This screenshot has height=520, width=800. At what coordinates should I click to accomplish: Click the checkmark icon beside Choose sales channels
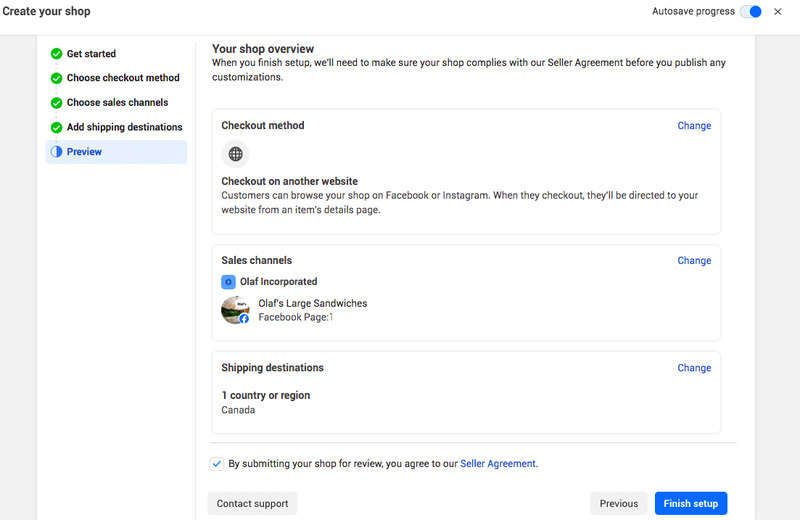tap(56, 103)
